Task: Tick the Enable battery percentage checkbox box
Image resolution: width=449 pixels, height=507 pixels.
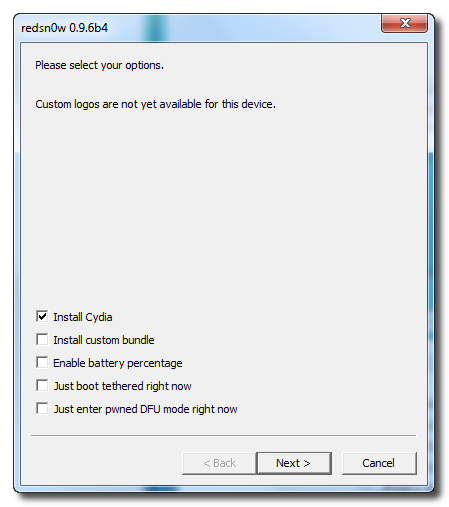Action: (42, 362)
